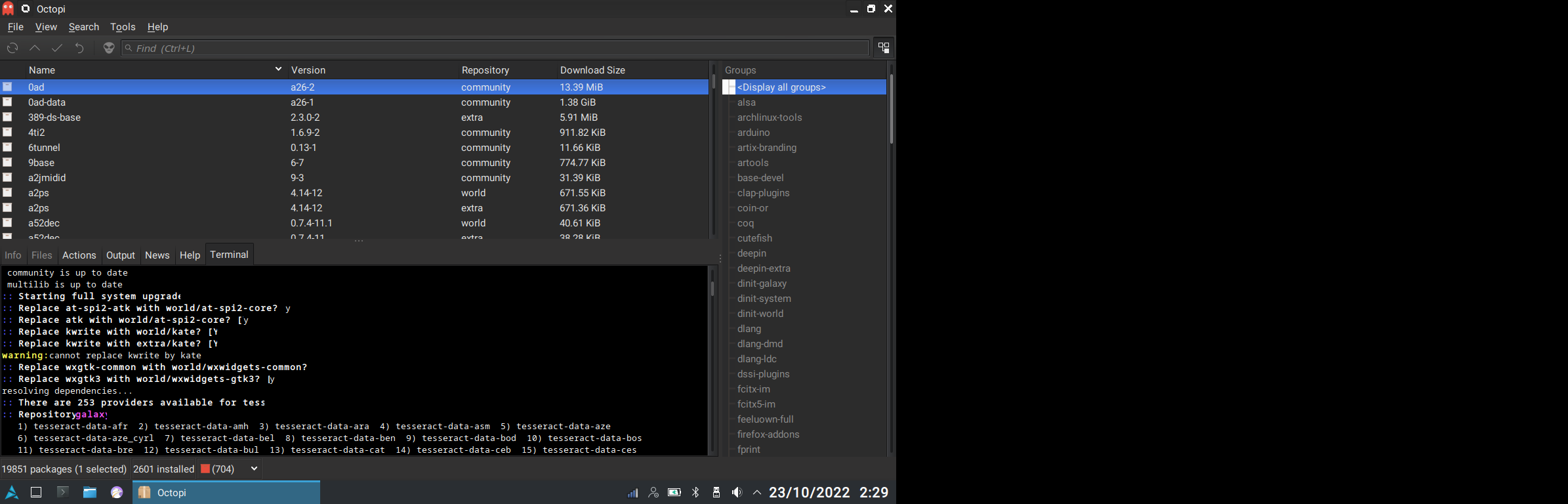1568x504 pixels.
Task: Click the System upgrade up-arrow icon
Action: pyautogui.click(x=35, y=48)
